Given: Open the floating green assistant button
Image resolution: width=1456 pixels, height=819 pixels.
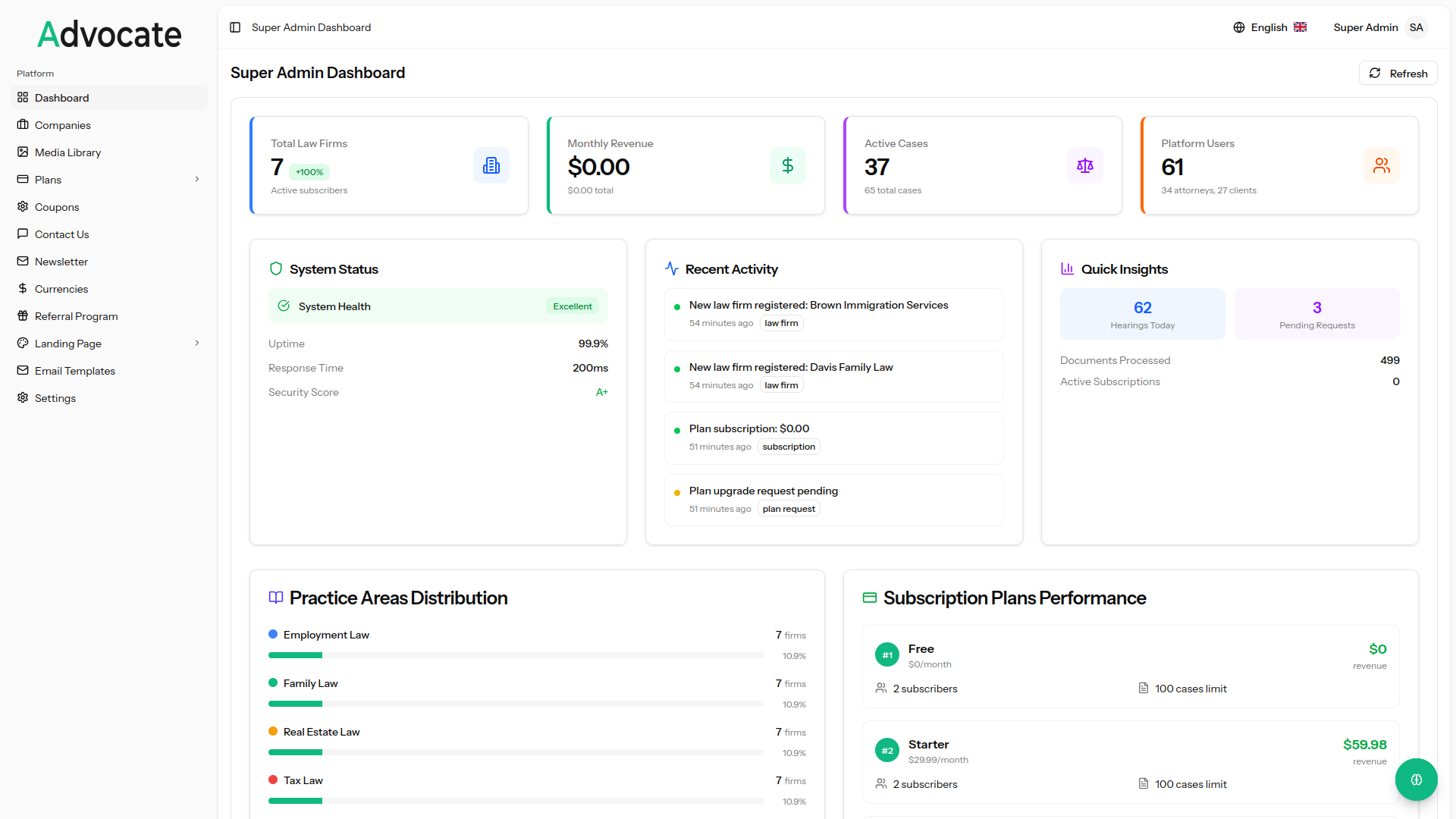Looking at the screenshot, I should [x=1416, y=780].
